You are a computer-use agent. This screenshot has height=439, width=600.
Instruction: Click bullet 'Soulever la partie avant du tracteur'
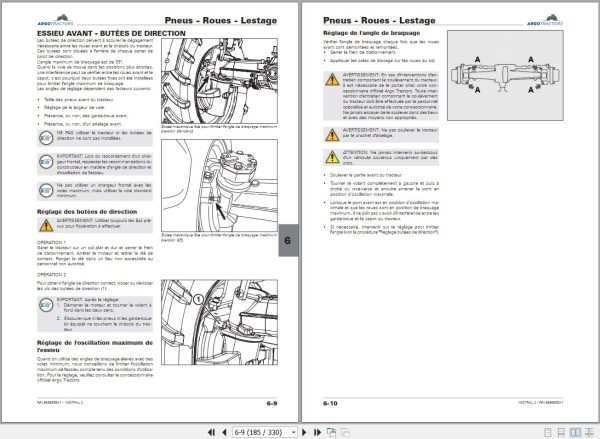pyautogui.click(x=365, y=175)
